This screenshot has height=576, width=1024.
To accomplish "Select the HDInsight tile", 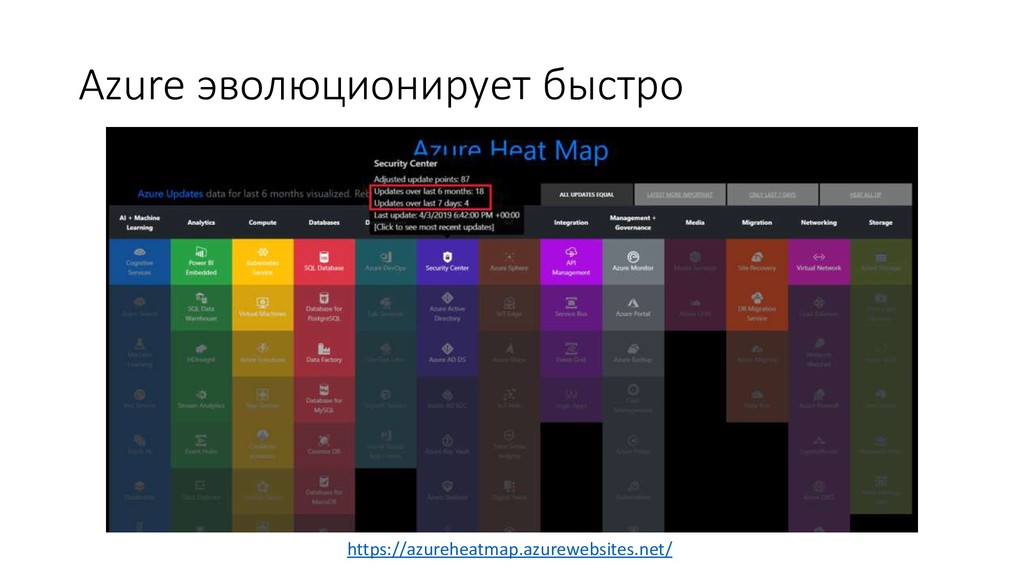I will coord(201,353).
